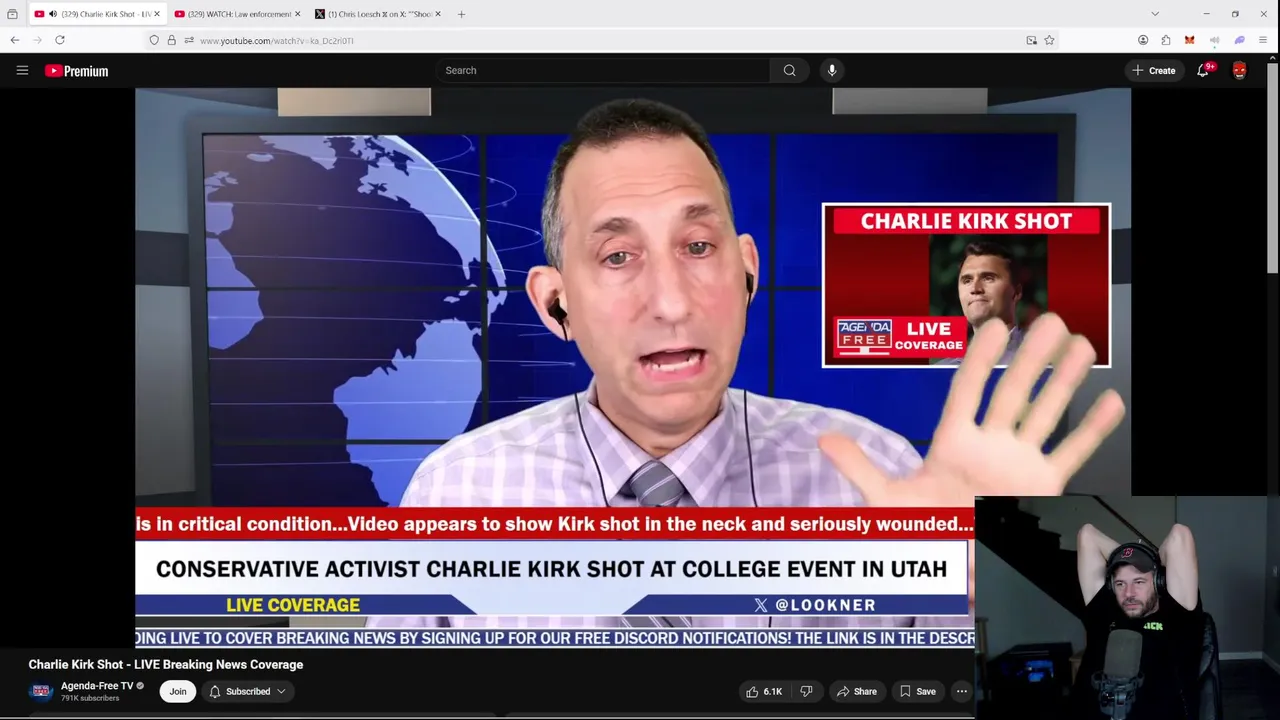The width and height of the screenshot is (1280, 720).
Task: Open browser extensions puzzle icon
Action: click(1166, 40)
